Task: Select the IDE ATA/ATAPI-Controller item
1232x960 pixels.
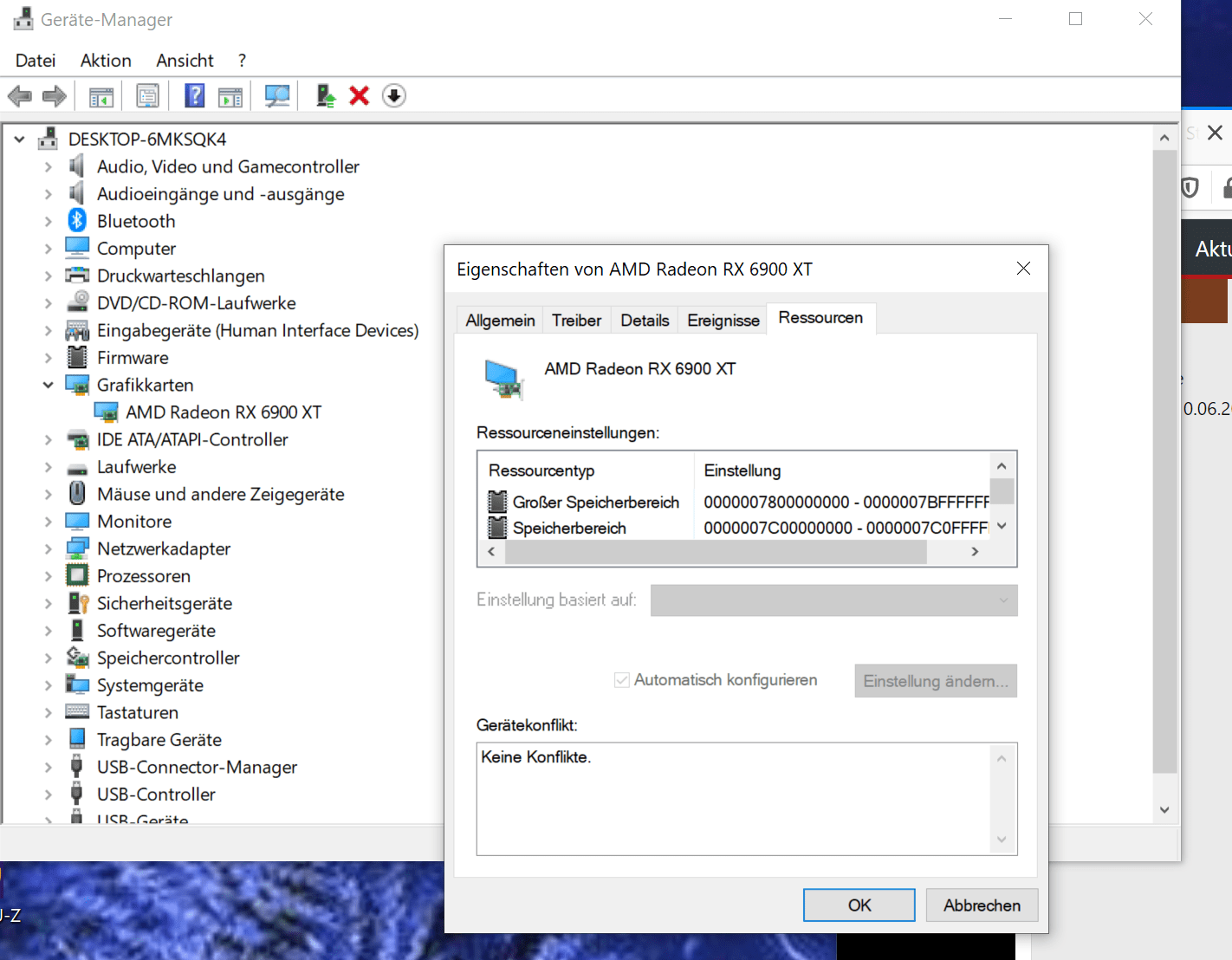Action: click(192, 439)
